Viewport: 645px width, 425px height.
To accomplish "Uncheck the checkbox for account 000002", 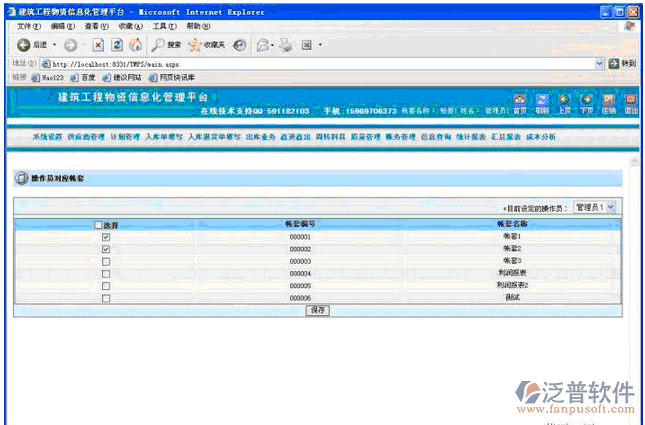I will 106,249.
